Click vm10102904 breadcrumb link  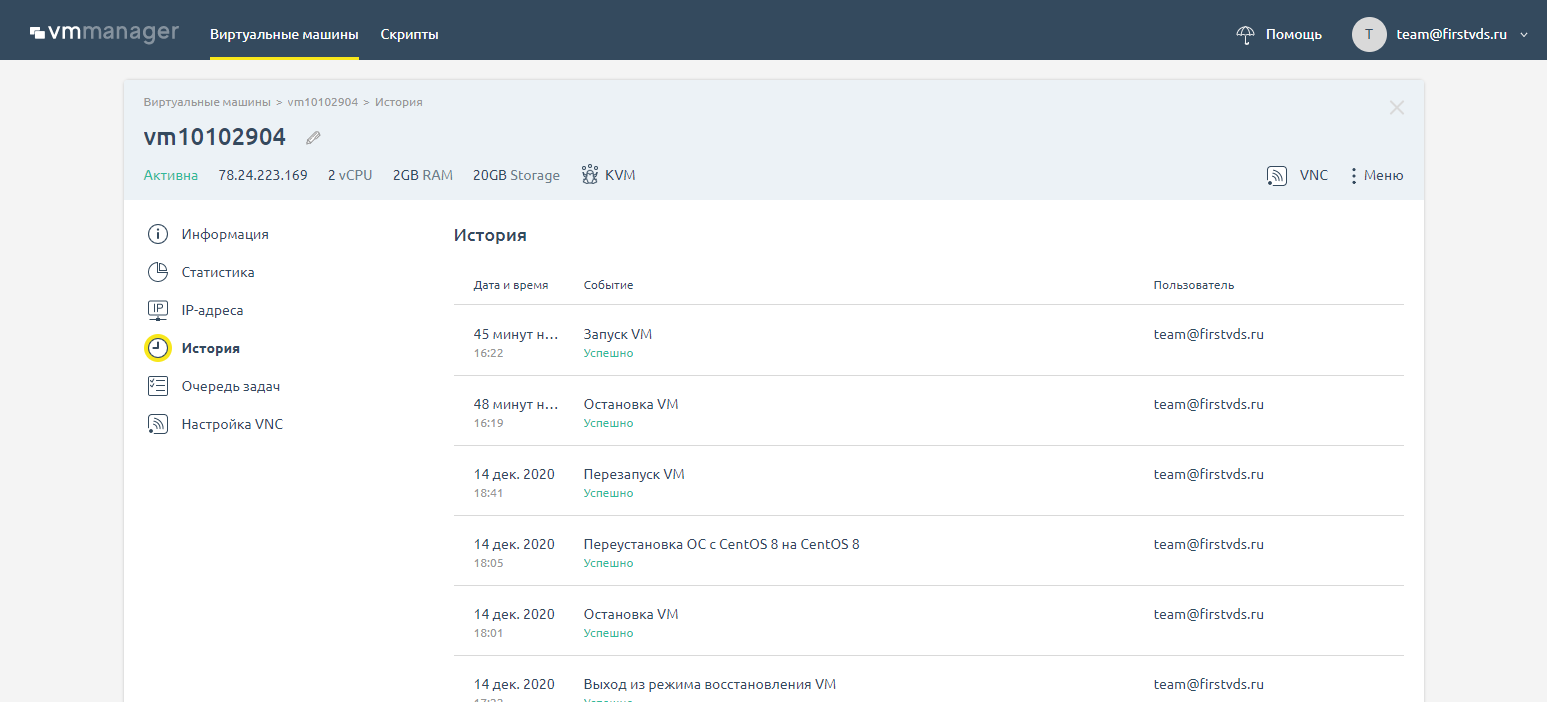(322, 102)
